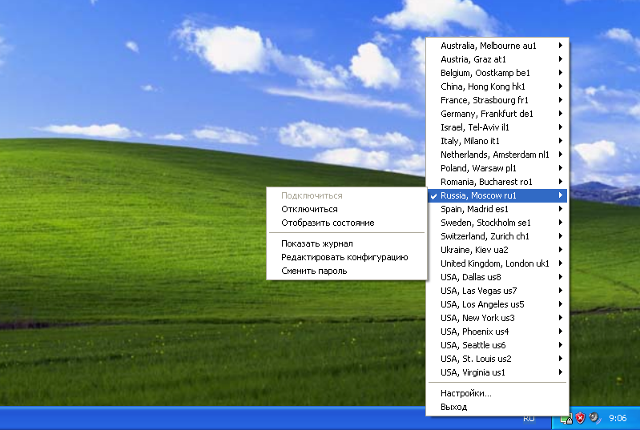Expand the Netherlands, Amsterdam nl1 submenu arrow
This screenshot has height=430, width=640.
pos(560,154)
